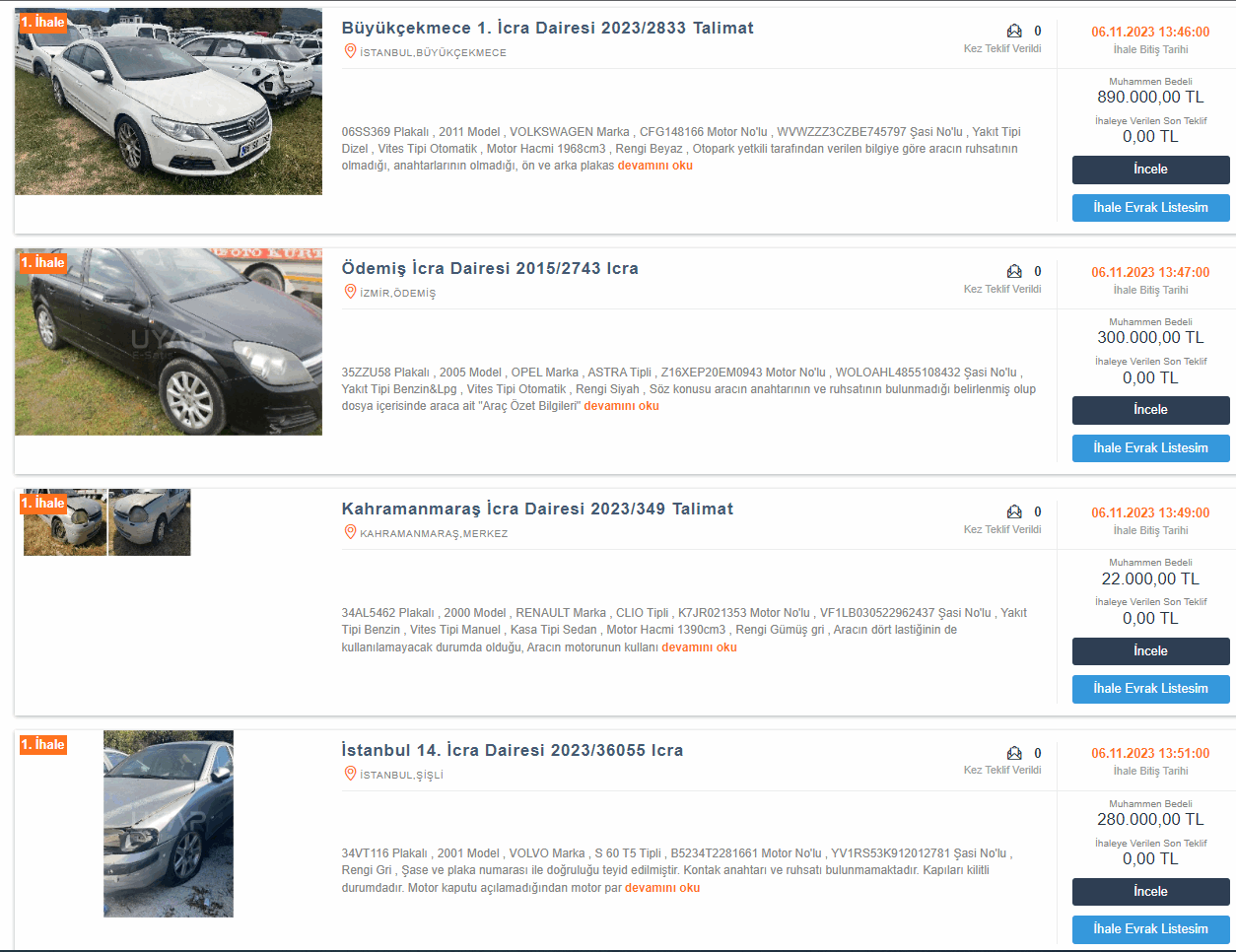Image resolution: width=1236 pixels, height=952 pixels.
Task: Click the bid count icon on İstanbul 14. listing
Action: 1014,754
